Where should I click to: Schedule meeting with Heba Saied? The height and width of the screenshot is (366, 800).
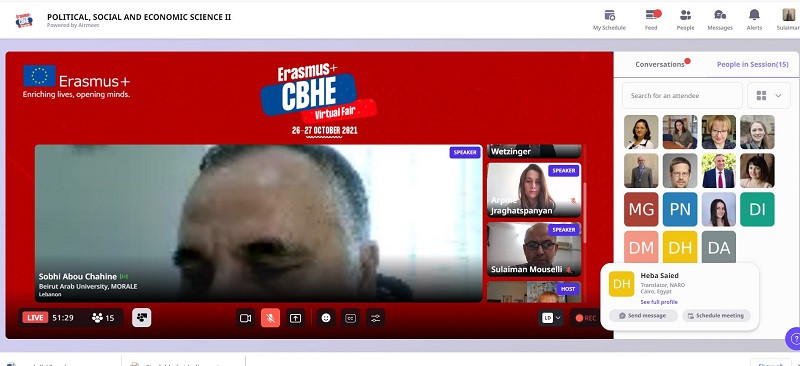(x=716, y=315)
